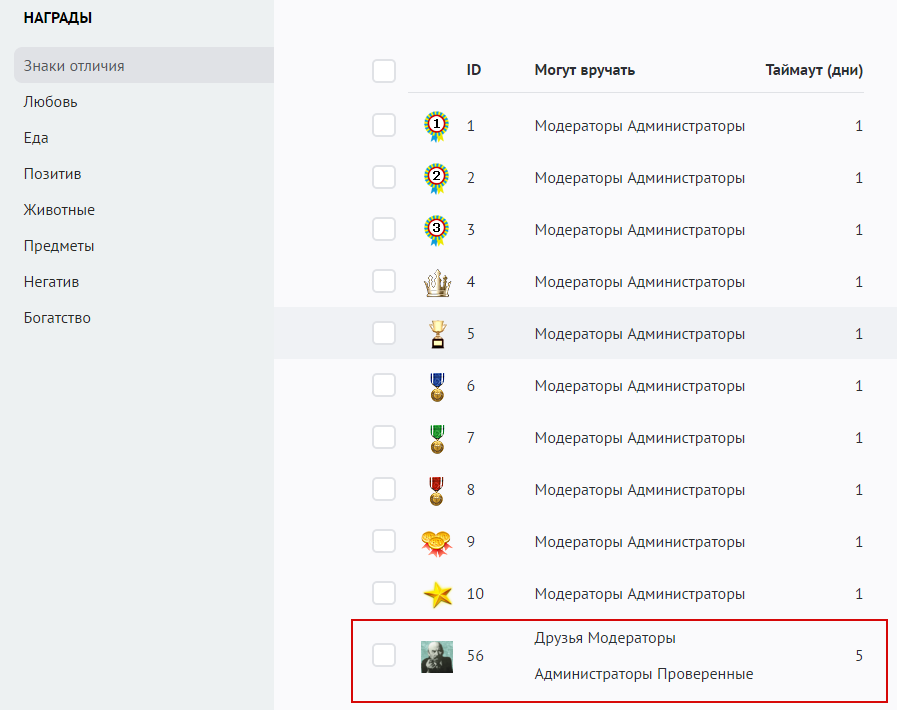897x710 pixels.
Task: Open the Любовь awards category
Action: pyautogui.click(x=51, y=102)
